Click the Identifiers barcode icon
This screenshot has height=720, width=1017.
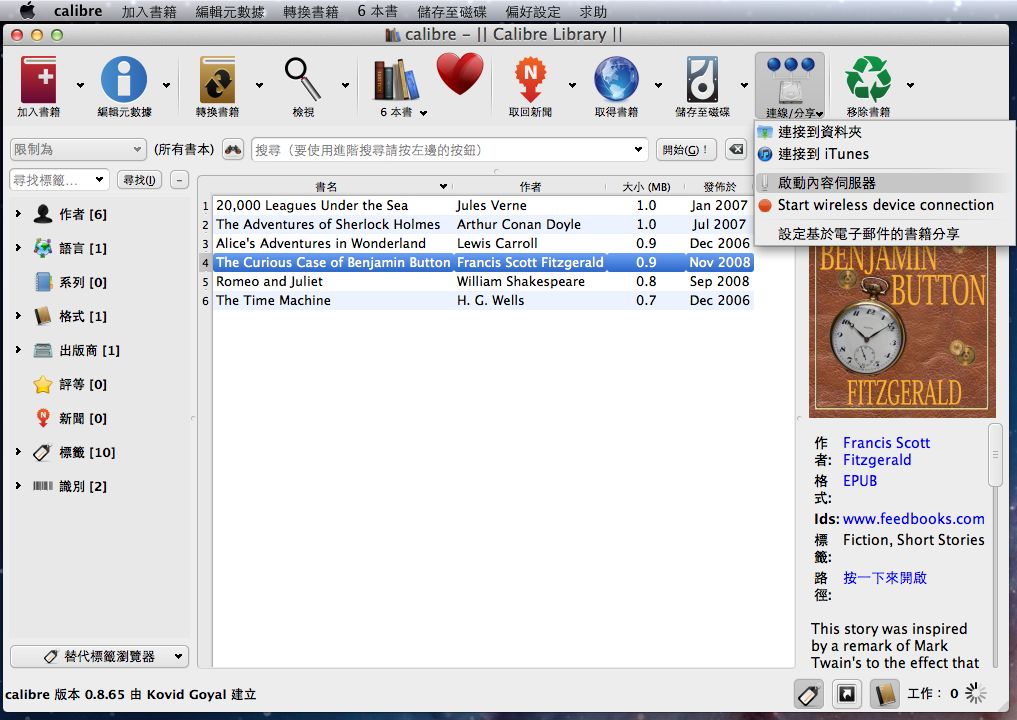[x=43, y=486]
